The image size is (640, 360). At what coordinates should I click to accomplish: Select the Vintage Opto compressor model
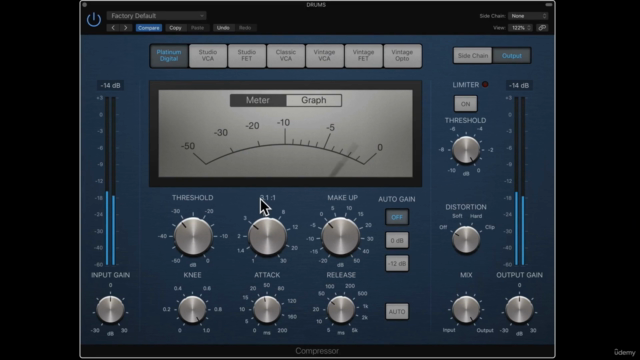point(402,56)
